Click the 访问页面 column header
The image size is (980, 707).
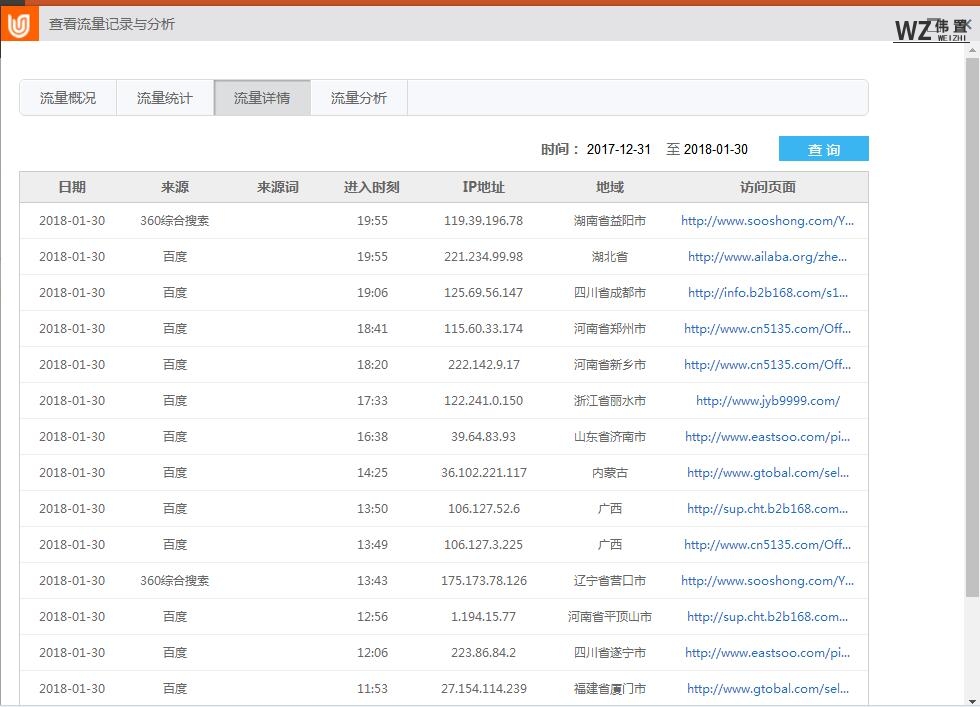click(x=767, y=187)
